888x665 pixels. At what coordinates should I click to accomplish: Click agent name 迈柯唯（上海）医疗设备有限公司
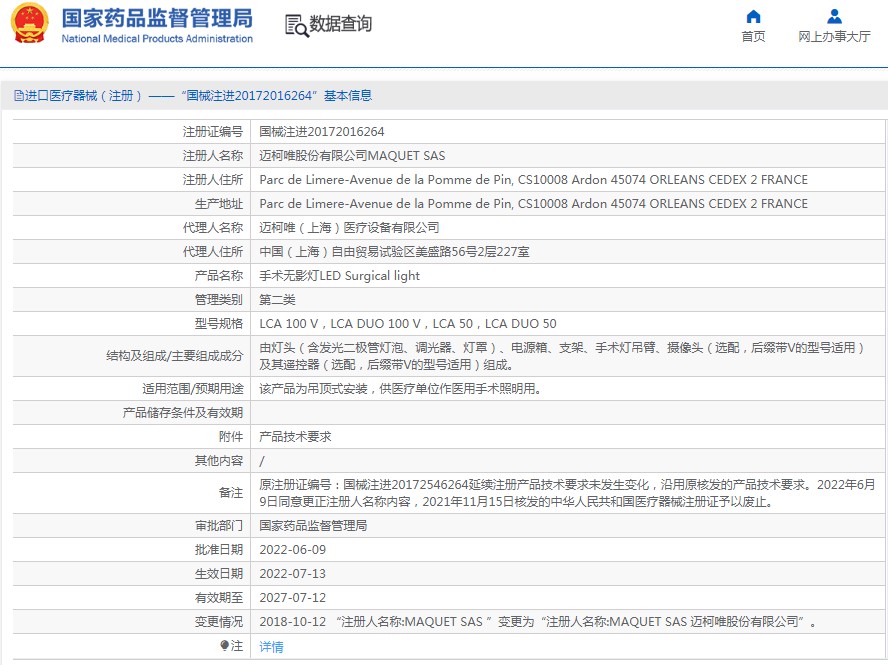349,228
